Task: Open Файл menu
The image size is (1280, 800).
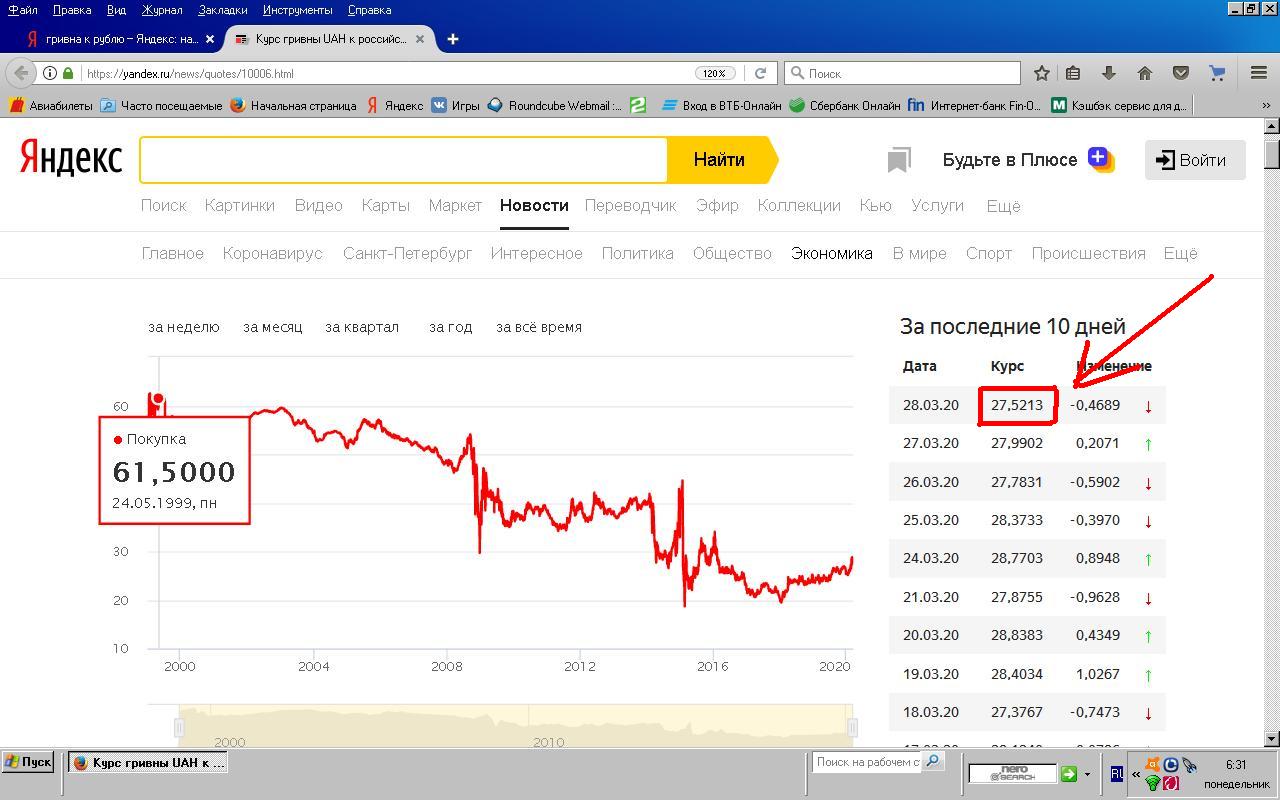Action: (x=22, y=10)
